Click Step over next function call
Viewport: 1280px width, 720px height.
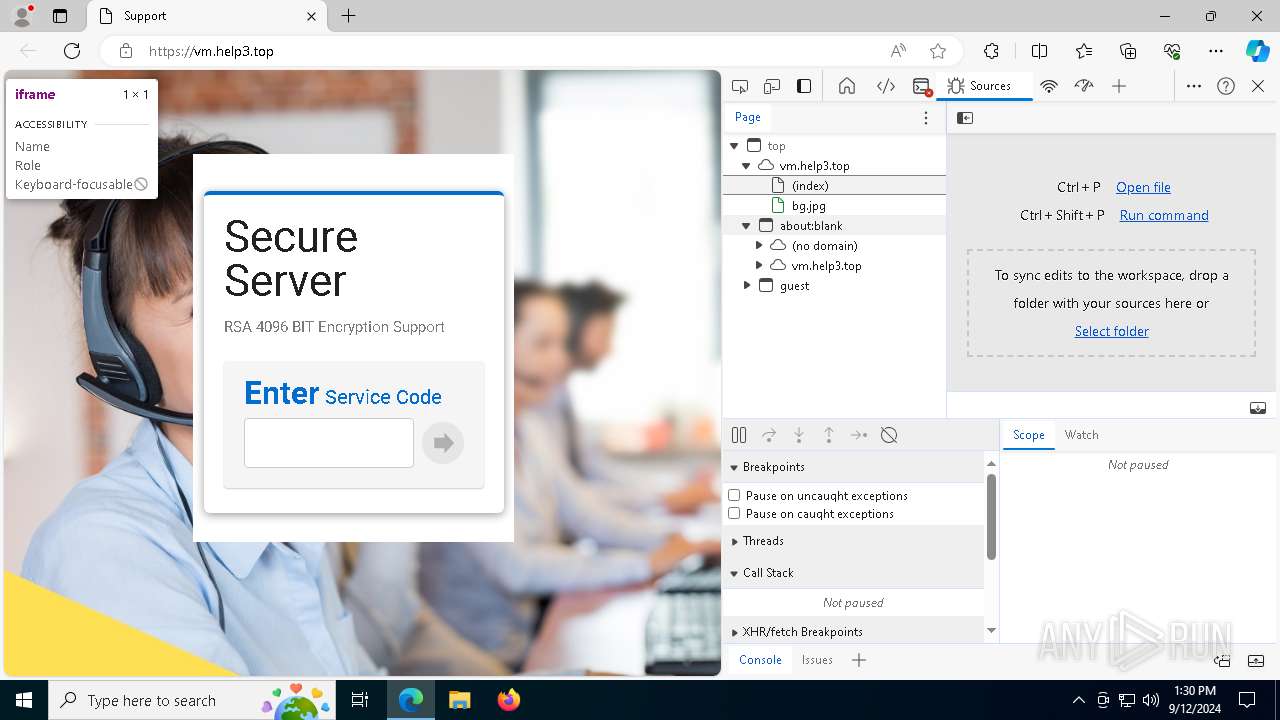(769, 435)
